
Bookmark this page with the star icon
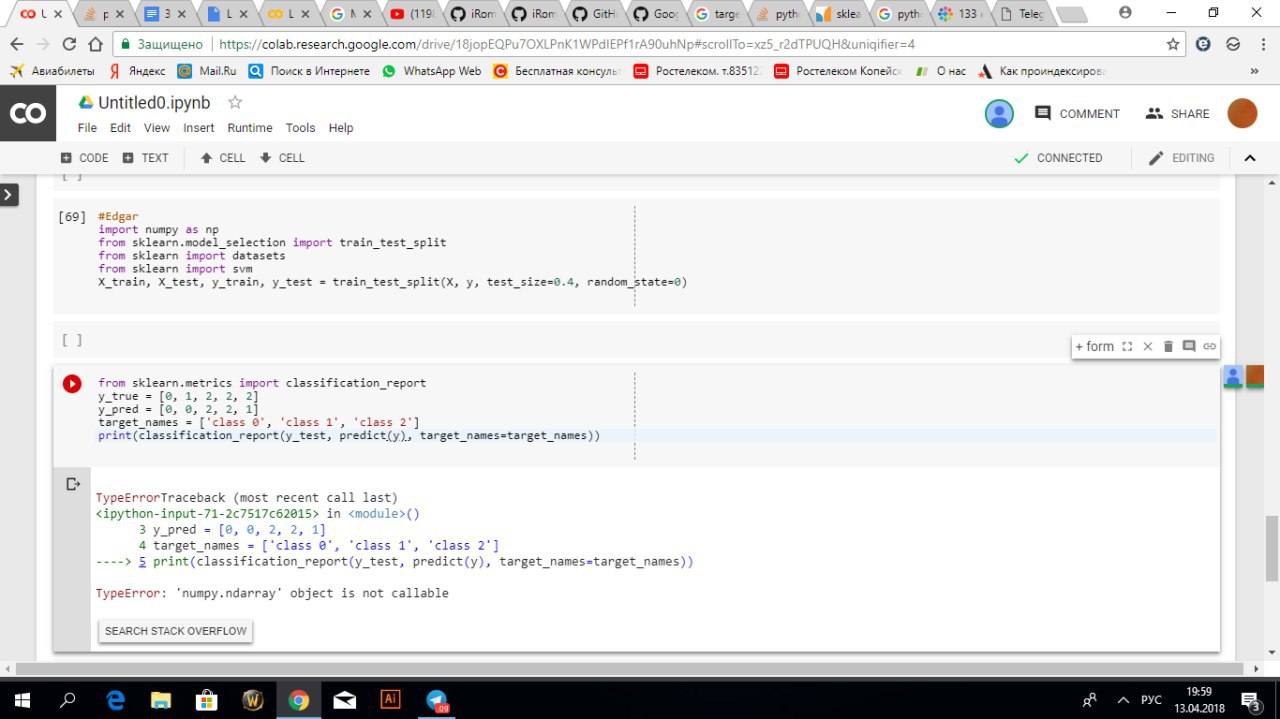tap(1173, 45)
